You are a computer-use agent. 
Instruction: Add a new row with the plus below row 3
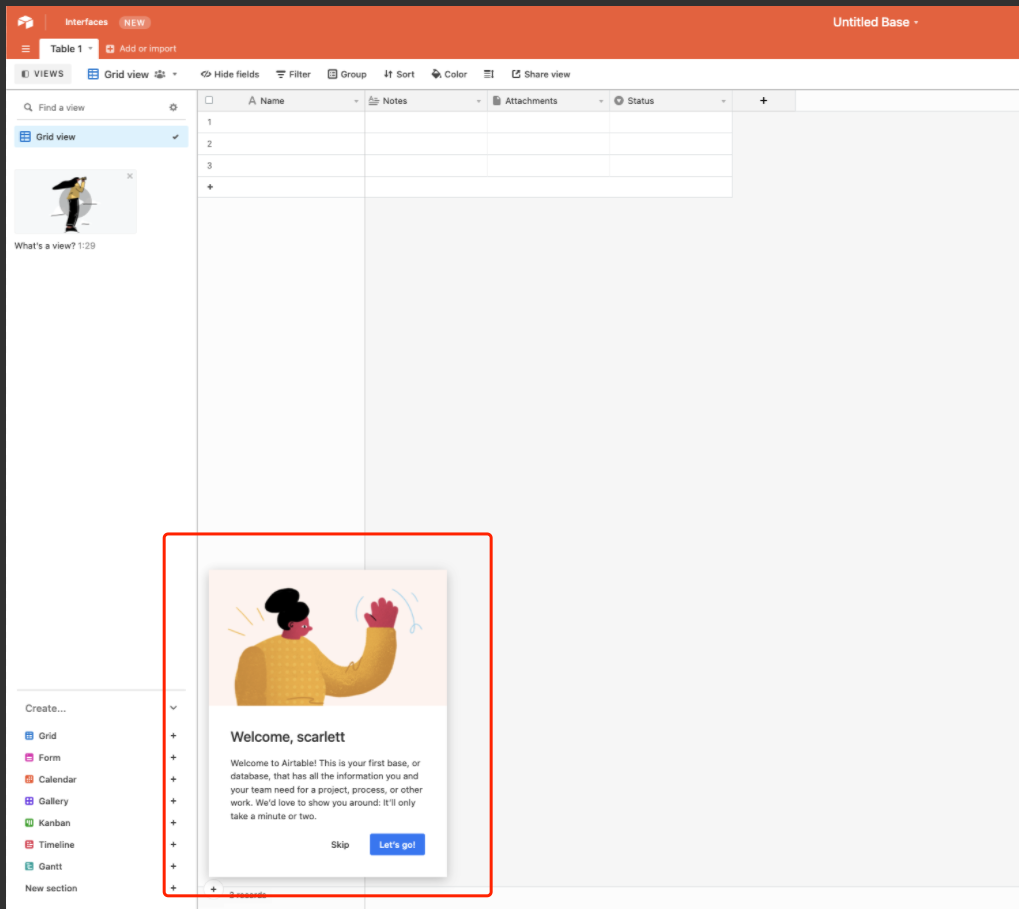tap(210, 187)
